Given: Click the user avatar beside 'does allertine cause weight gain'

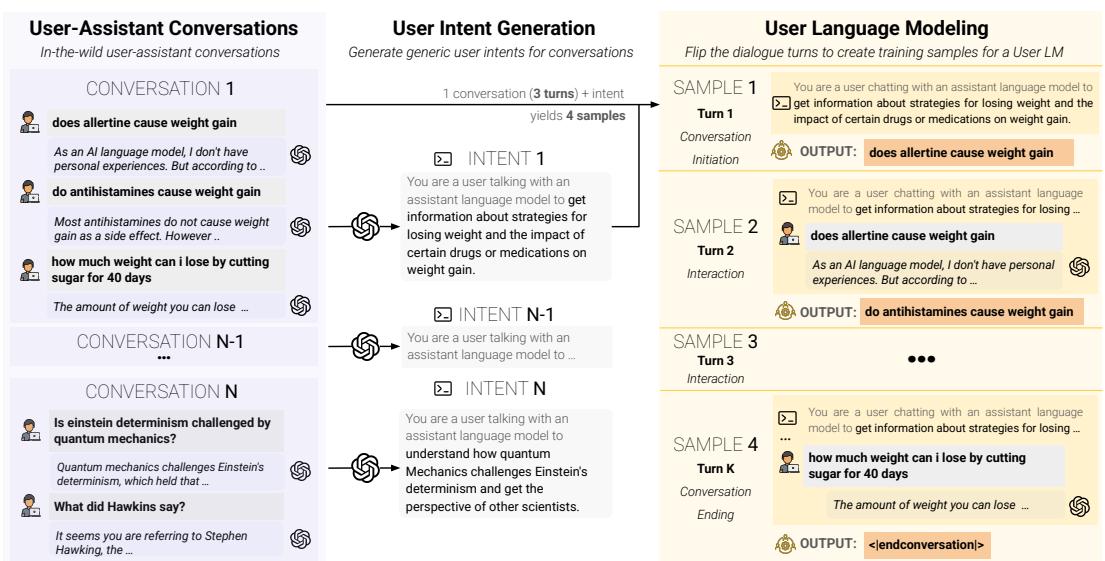Looking at the screenshot, I should tap(31, 124).
